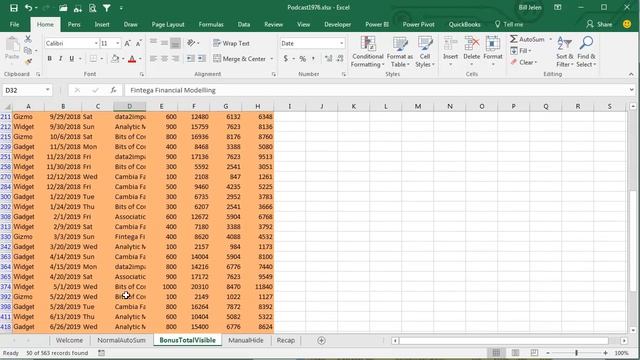Open the Borders dropdown arrow

tap(102, 59)
